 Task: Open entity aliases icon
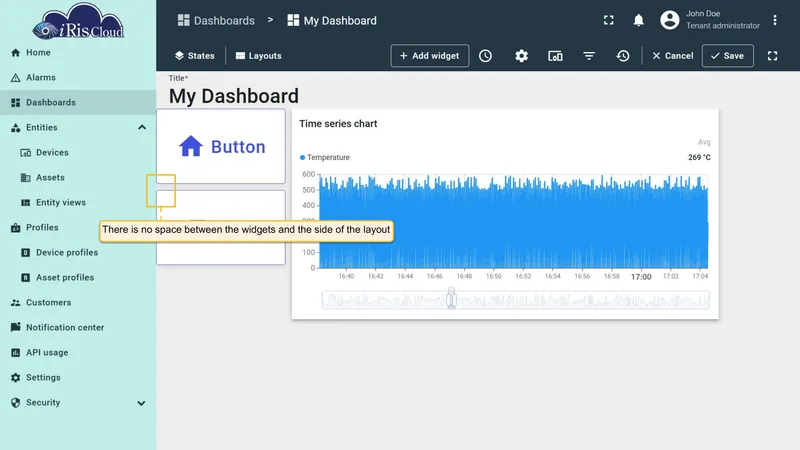pyautogui.click(x=555, y=56)
